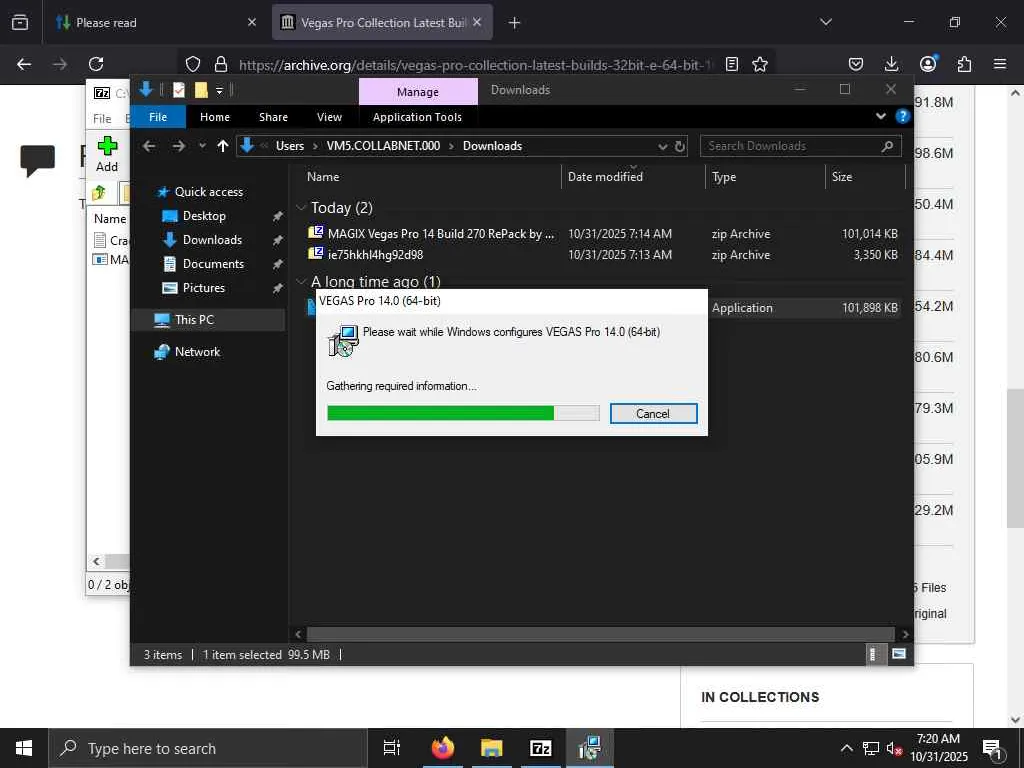
Task: Switch to the View ribbon tab
Action: tap(329, 117)
